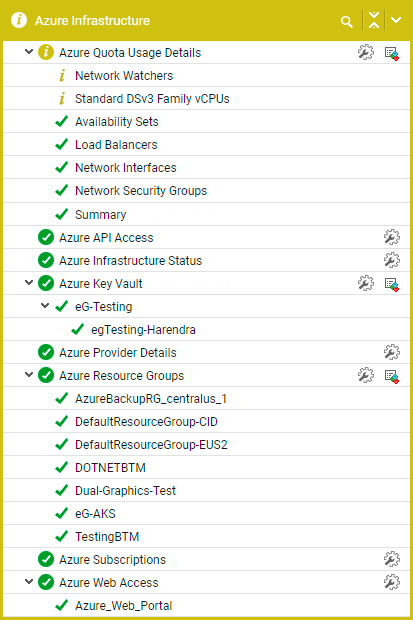Image resolution: width=413 pixels, height=620 pixels.
Task: Select egTesting-Harendra entry
Action: [x=143, y=329]
